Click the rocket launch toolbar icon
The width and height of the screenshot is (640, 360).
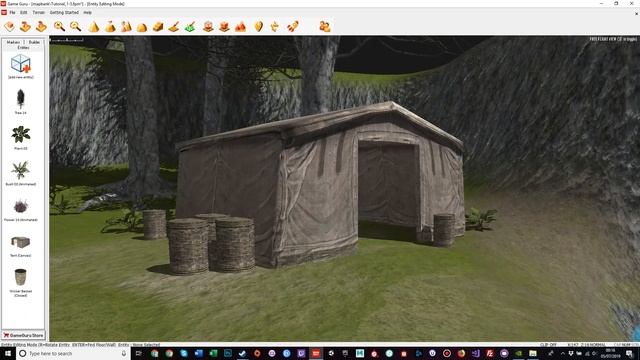(293, 27)
